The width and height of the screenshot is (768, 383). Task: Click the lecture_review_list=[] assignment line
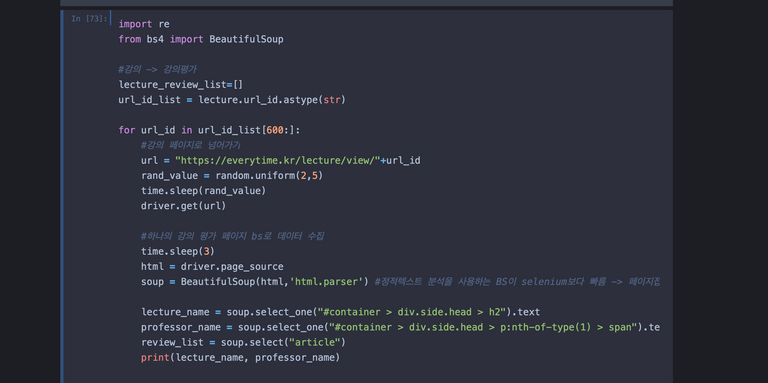(181, 85)
